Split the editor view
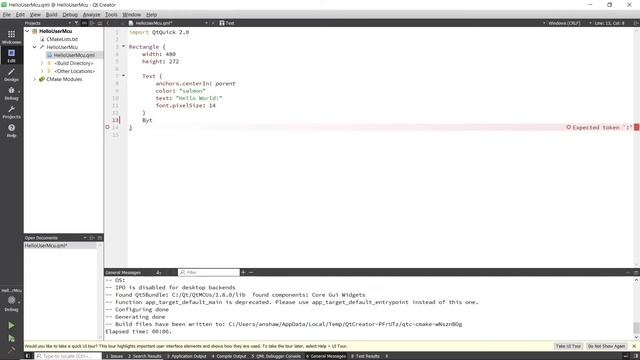This screenshot has width=640, height=360. pos(636,23)
